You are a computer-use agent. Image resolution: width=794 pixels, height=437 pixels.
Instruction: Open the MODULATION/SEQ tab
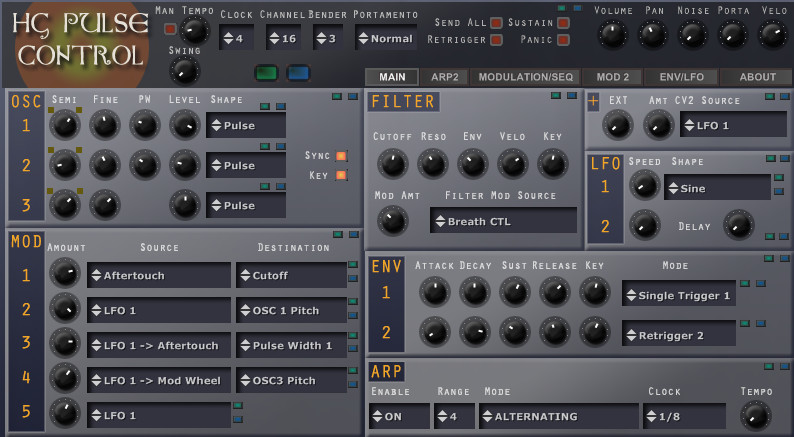pos(526,77)
